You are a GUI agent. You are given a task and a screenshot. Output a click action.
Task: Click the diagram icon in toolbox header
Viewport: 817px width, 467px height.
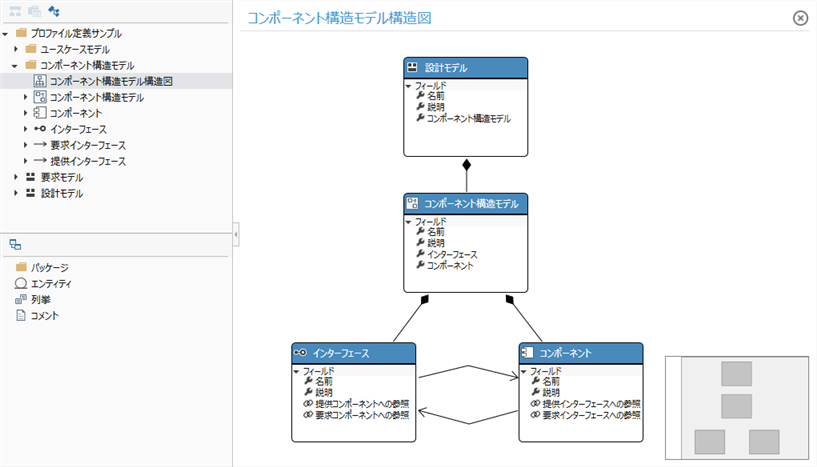coord(15,244)
